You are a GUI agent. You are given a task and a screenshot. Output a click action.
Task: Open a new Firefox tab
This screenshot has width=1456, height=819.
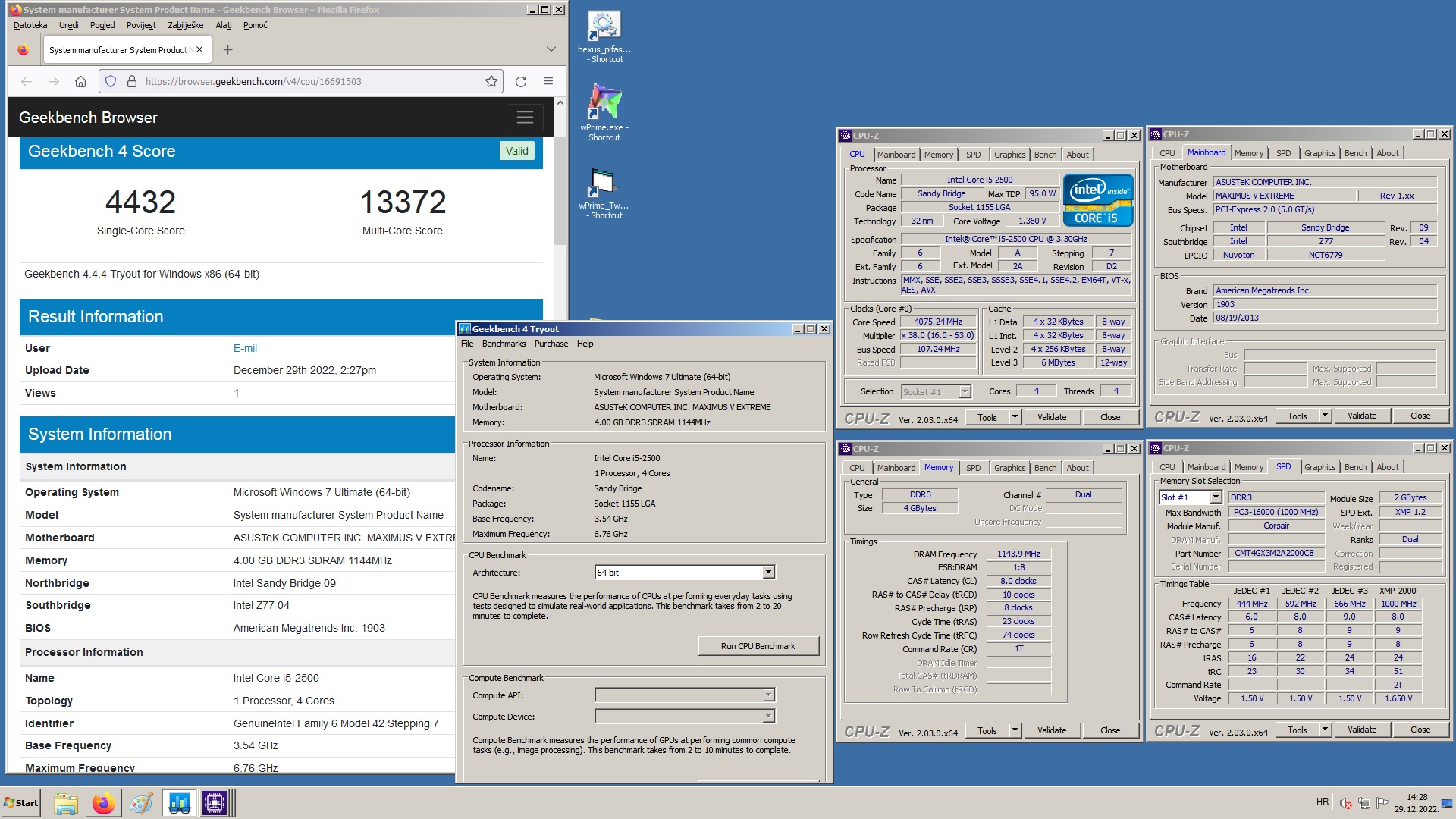227,50
